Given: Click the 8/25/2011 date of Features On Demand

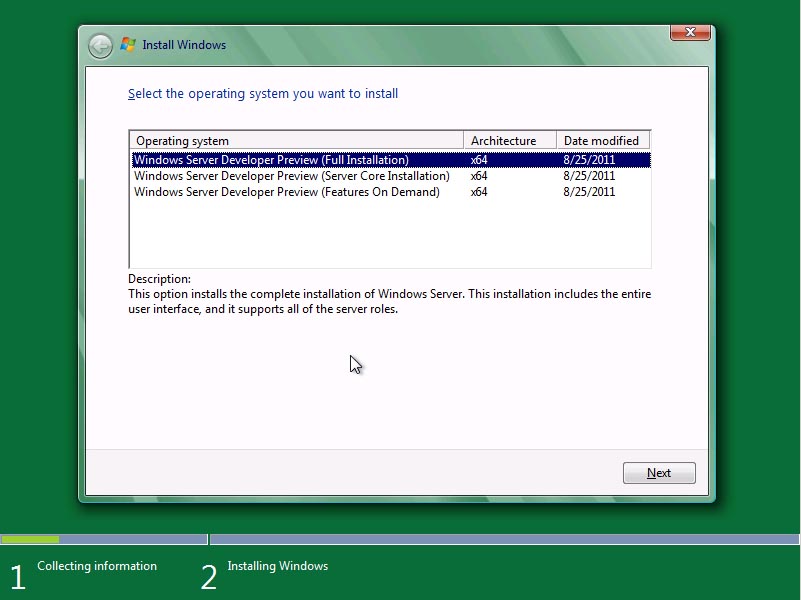Looking at the screenshot, I should (x=589, y=192).
